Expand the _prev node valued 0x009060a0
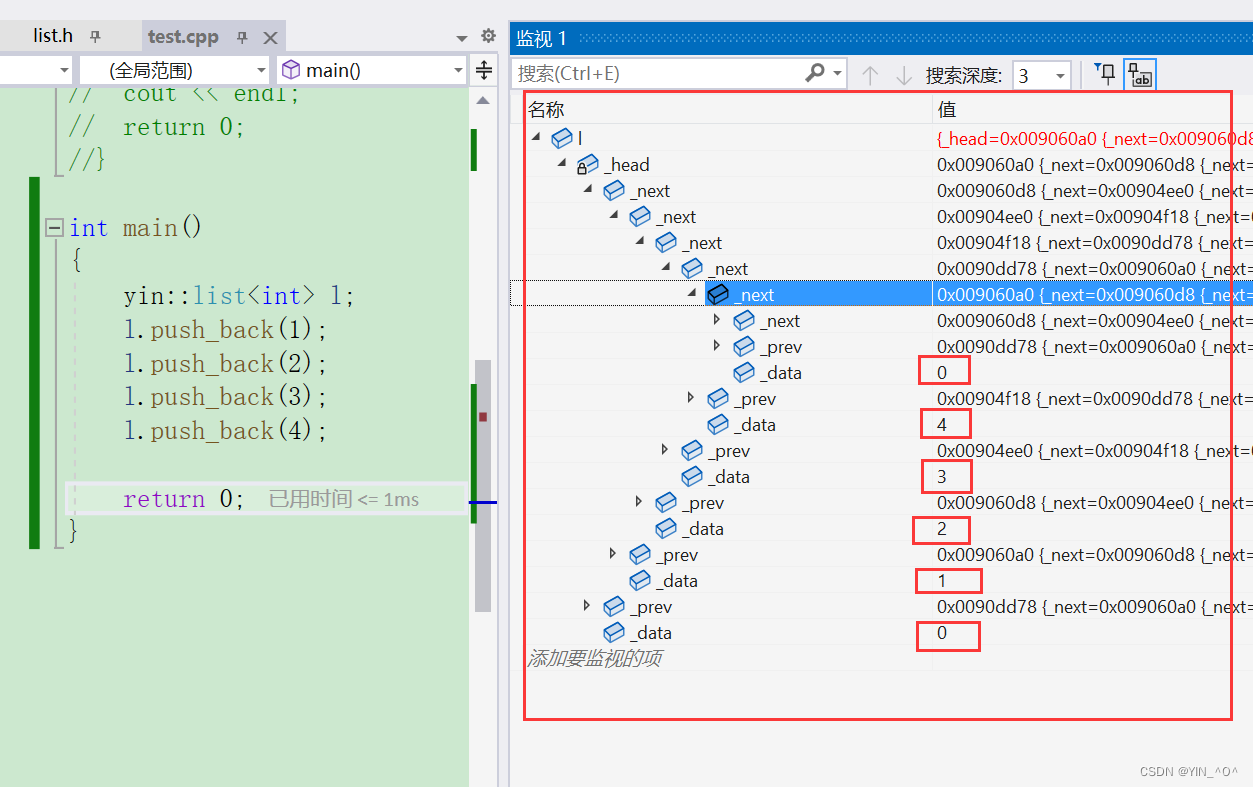The width and height of the screenshot is (1253, 787). pos(613,554)
